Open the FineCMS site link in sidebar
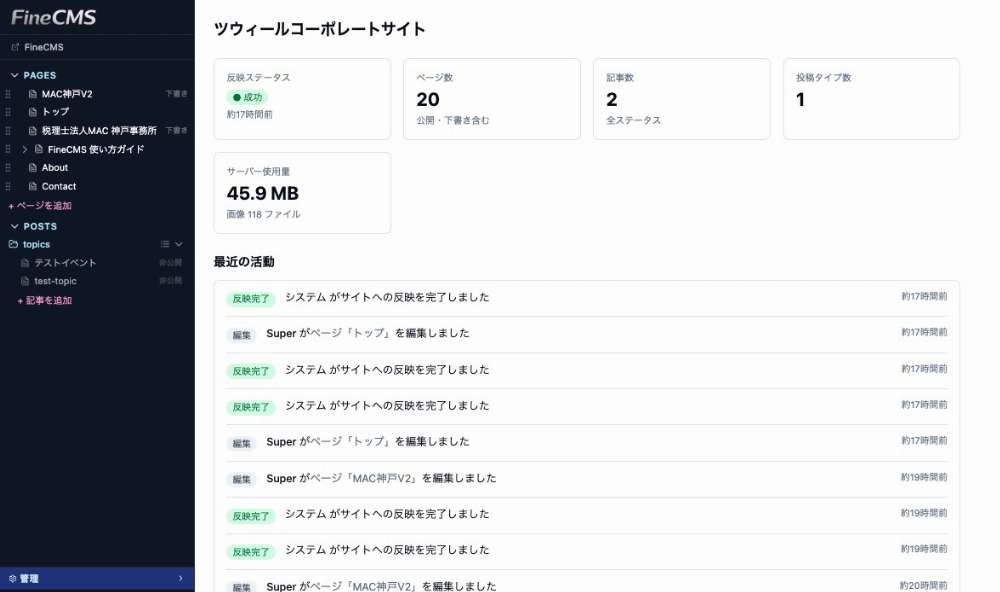Screen dimensions: 1000x592 [x=43, y=47]
